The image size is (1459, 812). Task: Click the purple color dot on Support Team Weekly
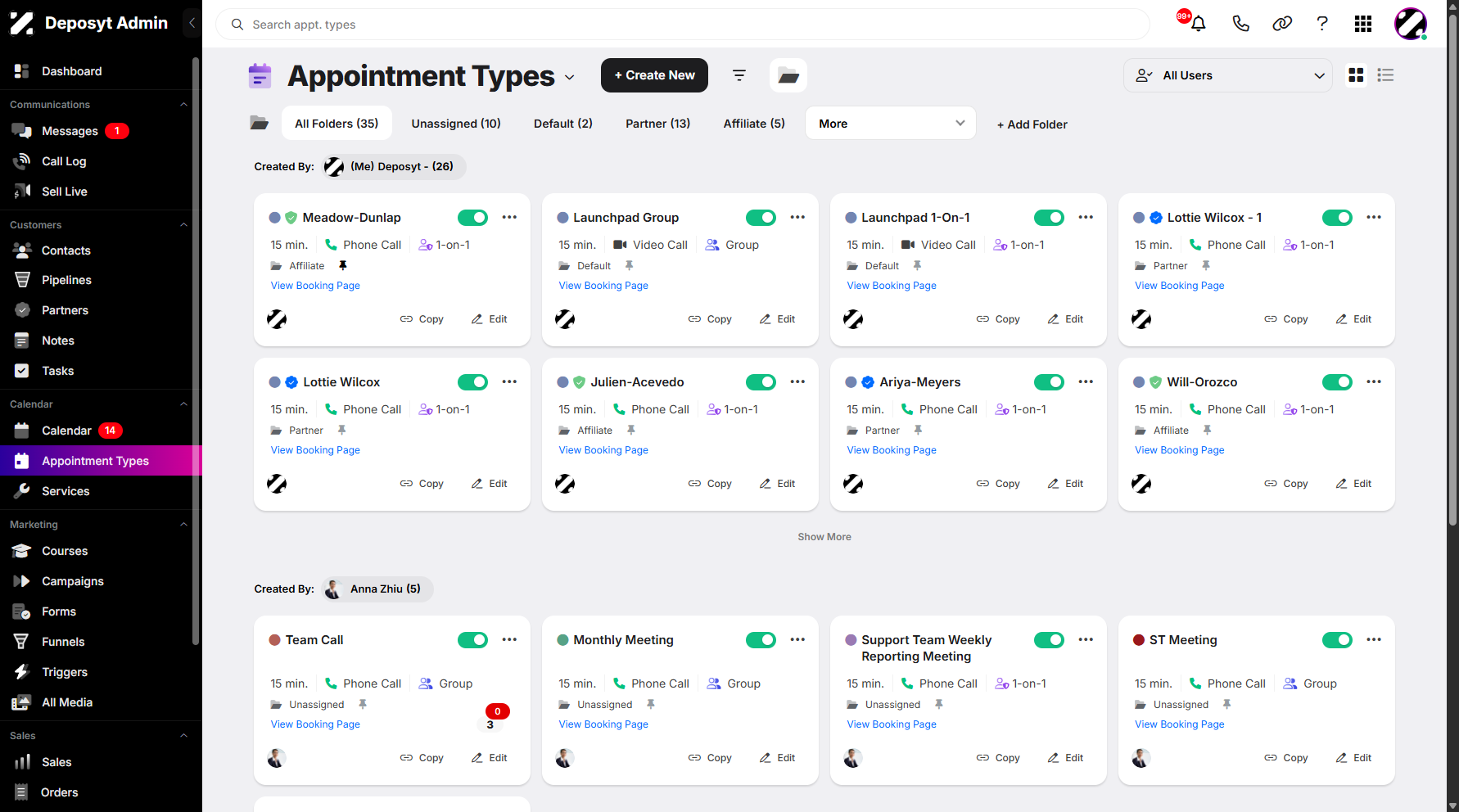pos(851,640)
